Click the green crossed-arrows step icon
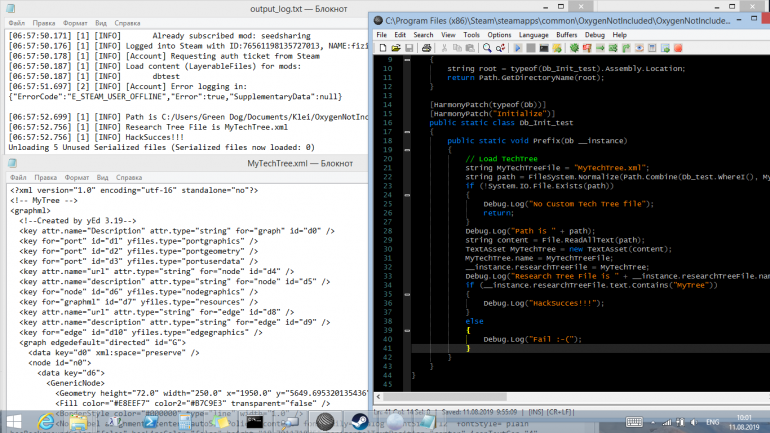770x433 pixels. (x=613, y=48)
